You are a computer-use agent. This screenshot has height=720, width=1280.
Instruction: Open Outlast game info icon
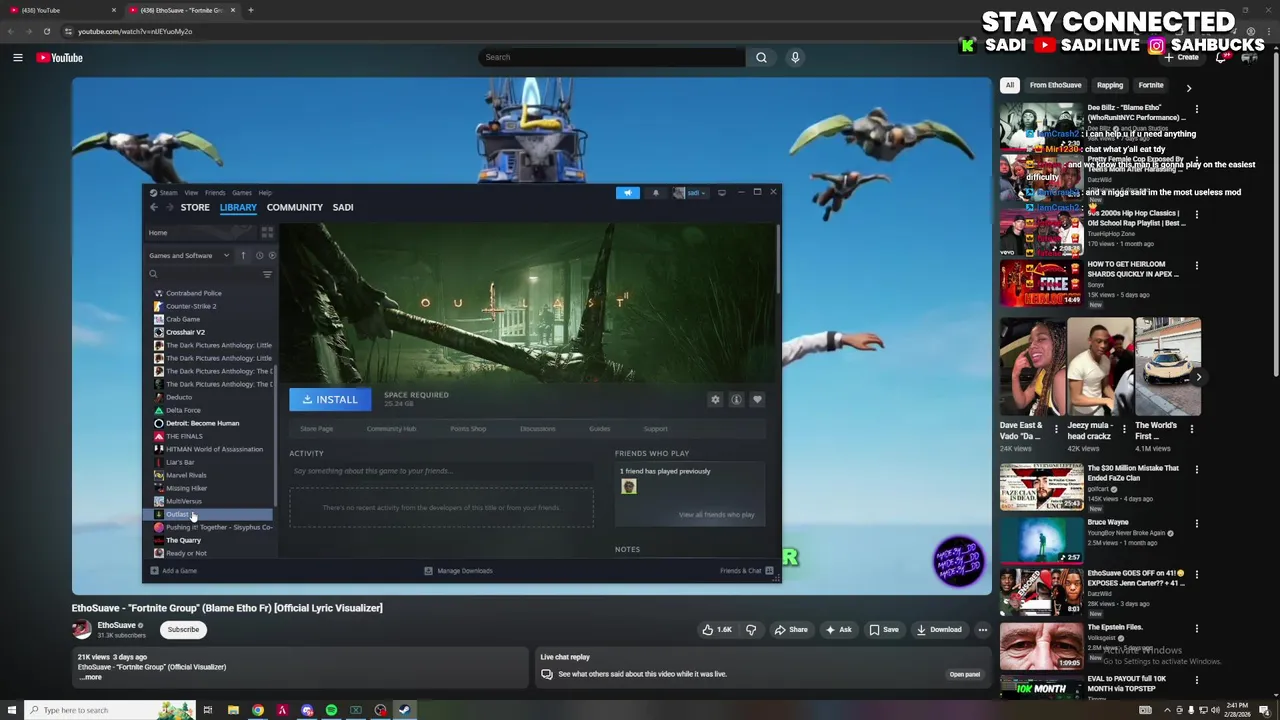coord(736,400)
